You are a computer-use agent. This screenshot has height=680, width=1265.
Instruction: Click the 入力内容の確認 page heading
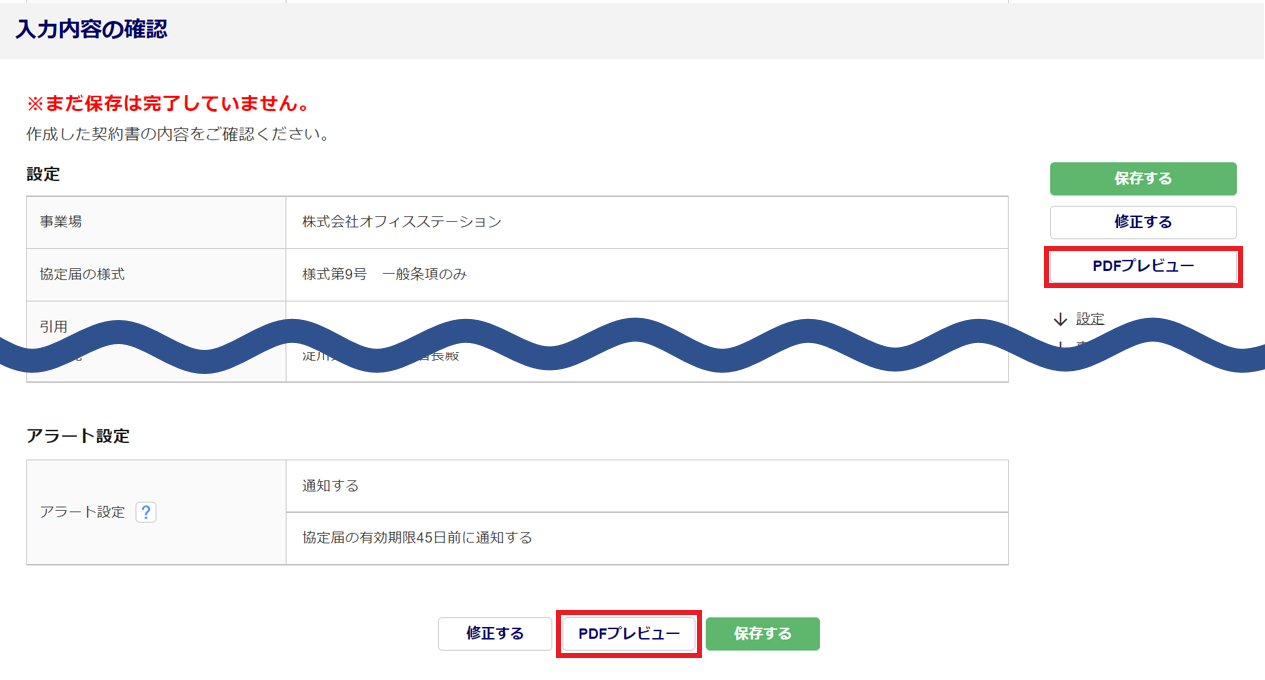(x=91, y=30)
